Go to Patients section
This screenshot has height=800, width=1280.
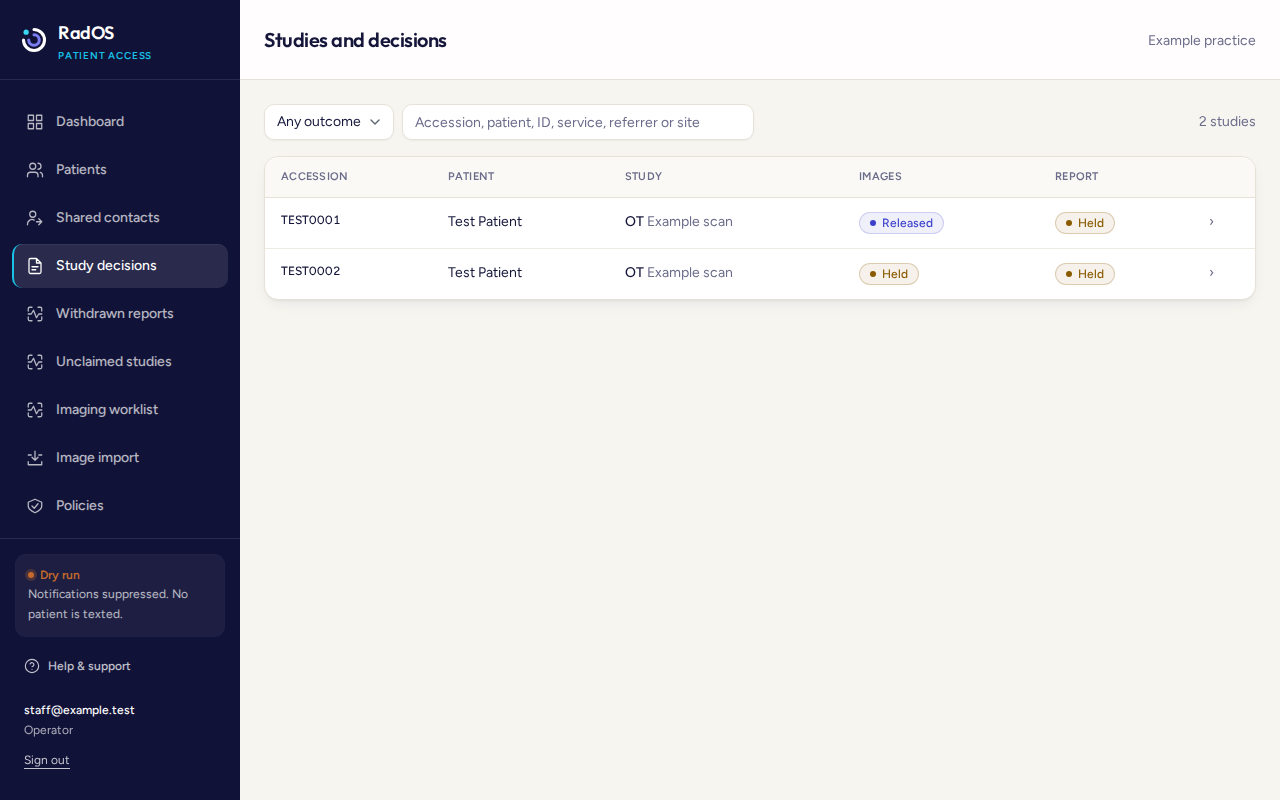(120, 170)
